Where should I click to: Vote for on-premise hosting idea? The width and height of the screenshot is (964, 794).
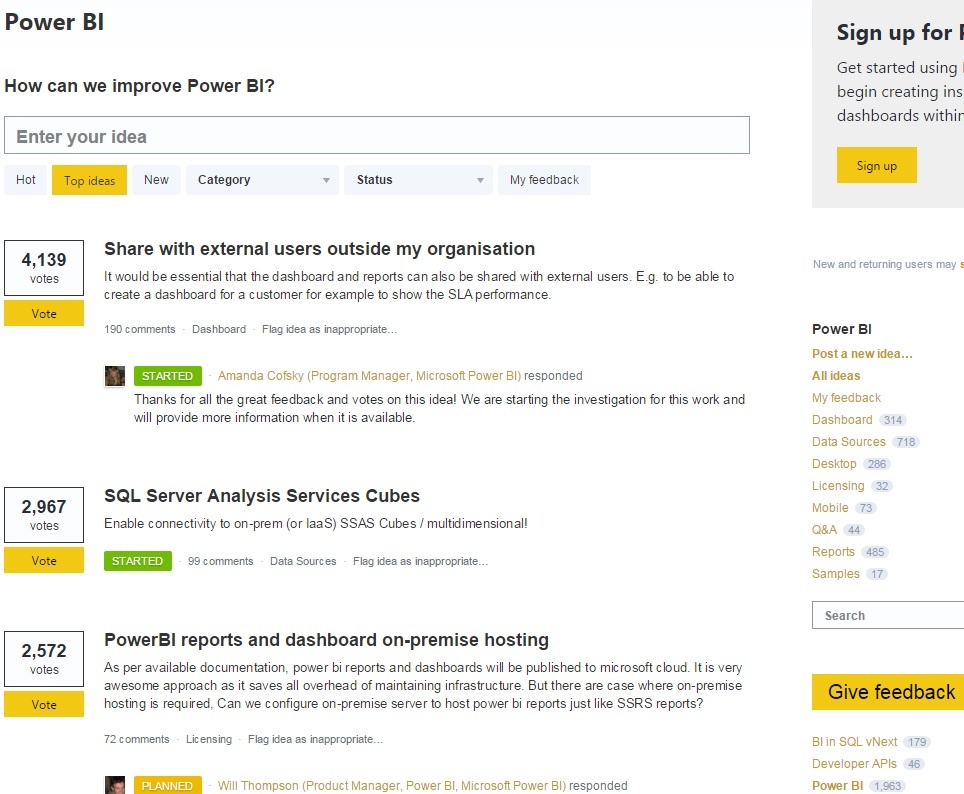[44, 705]
